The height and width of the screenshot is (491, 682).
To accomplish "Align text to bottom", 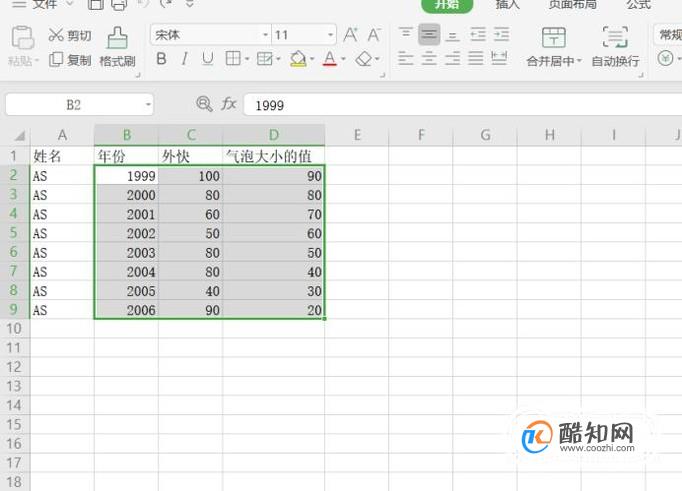I will 452,35.
